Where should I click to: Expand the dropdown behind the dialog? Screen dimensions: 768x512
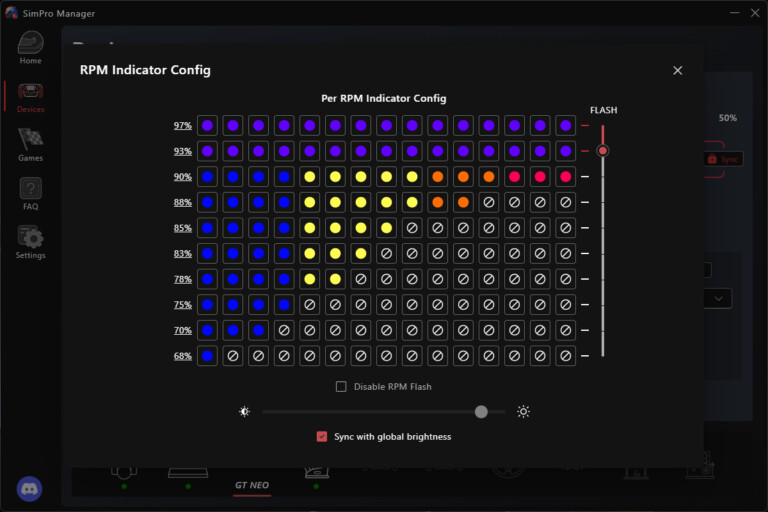pos(720,298)
